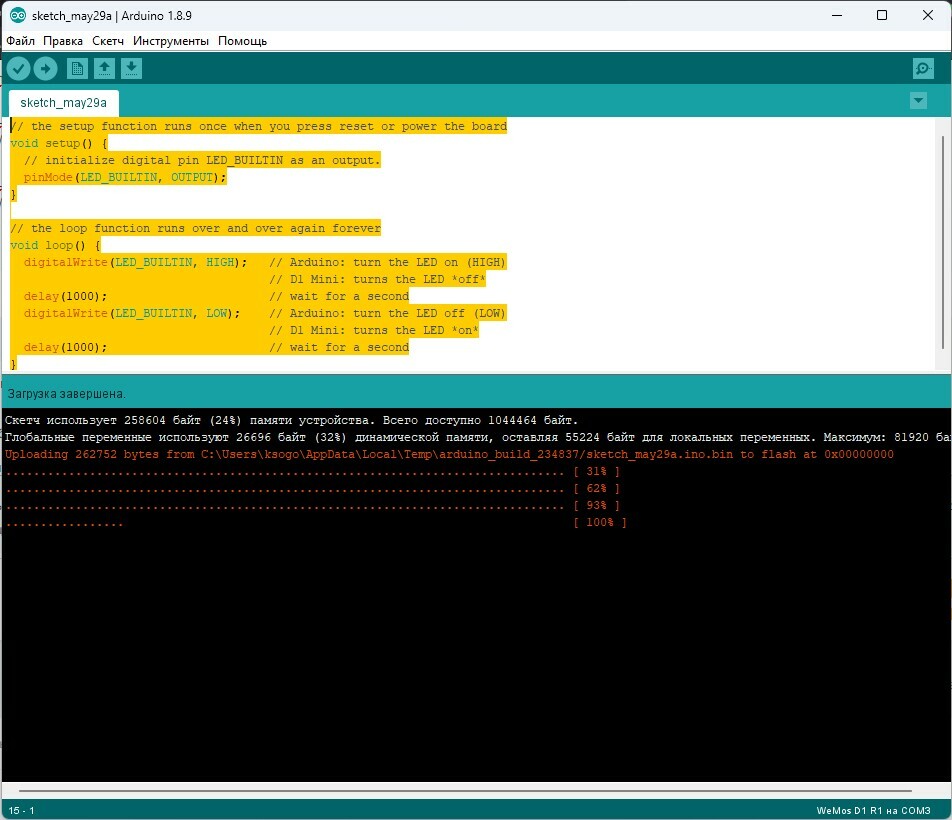Open the Правка menu
This screenshot has height=820, width=952.
pyautogui.click(x=63, y=41)
